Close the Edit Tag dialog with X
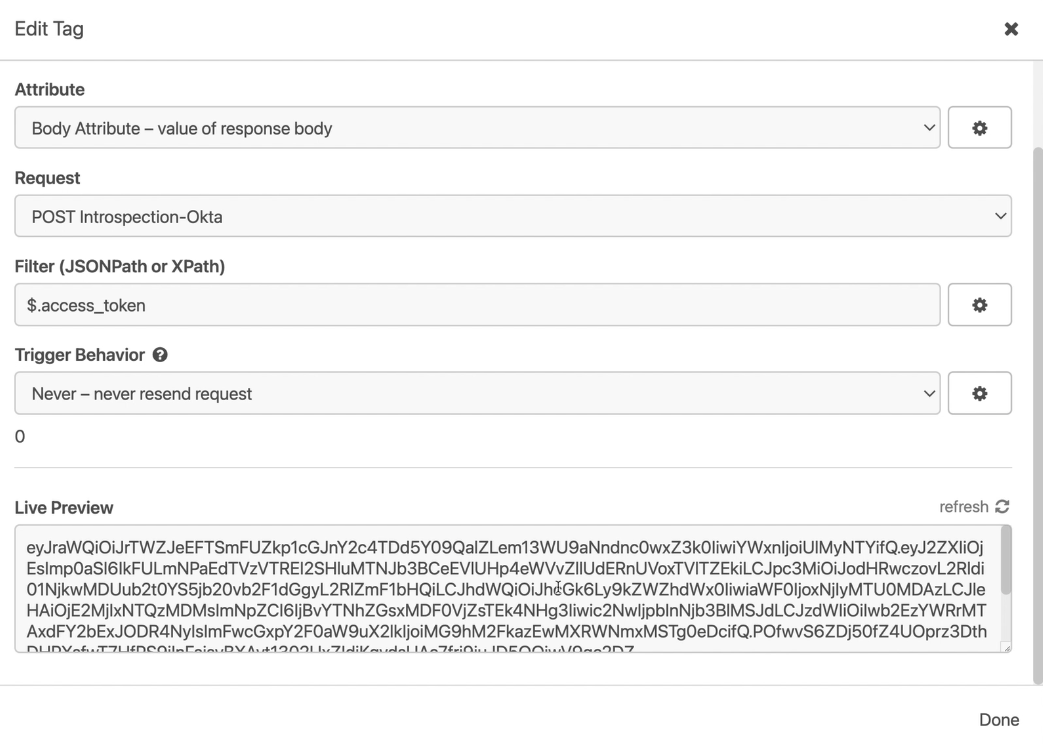This screenshot has height=748, width=1043. pos(1011,30)
